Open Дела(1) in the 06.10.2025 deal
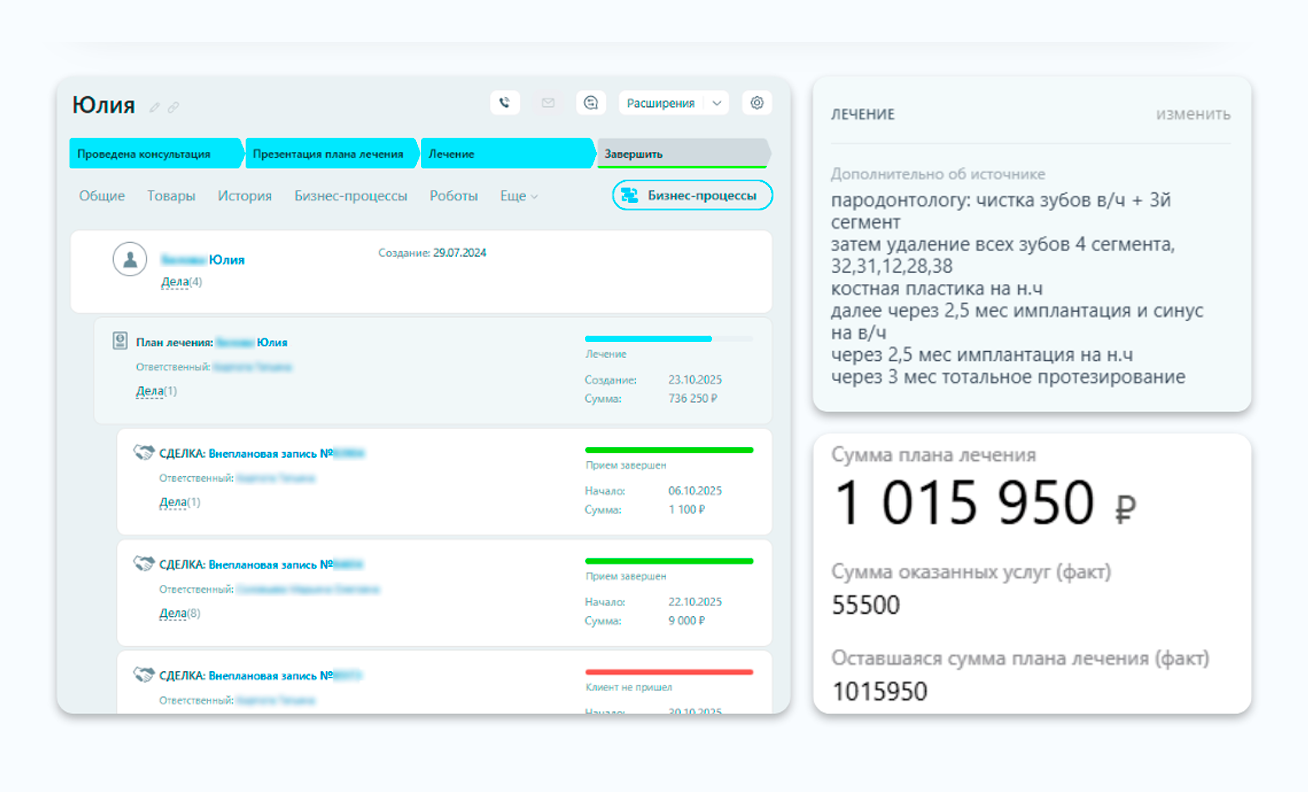The width and height of the screenshot is (1308, 792). [x=180, y=502]
